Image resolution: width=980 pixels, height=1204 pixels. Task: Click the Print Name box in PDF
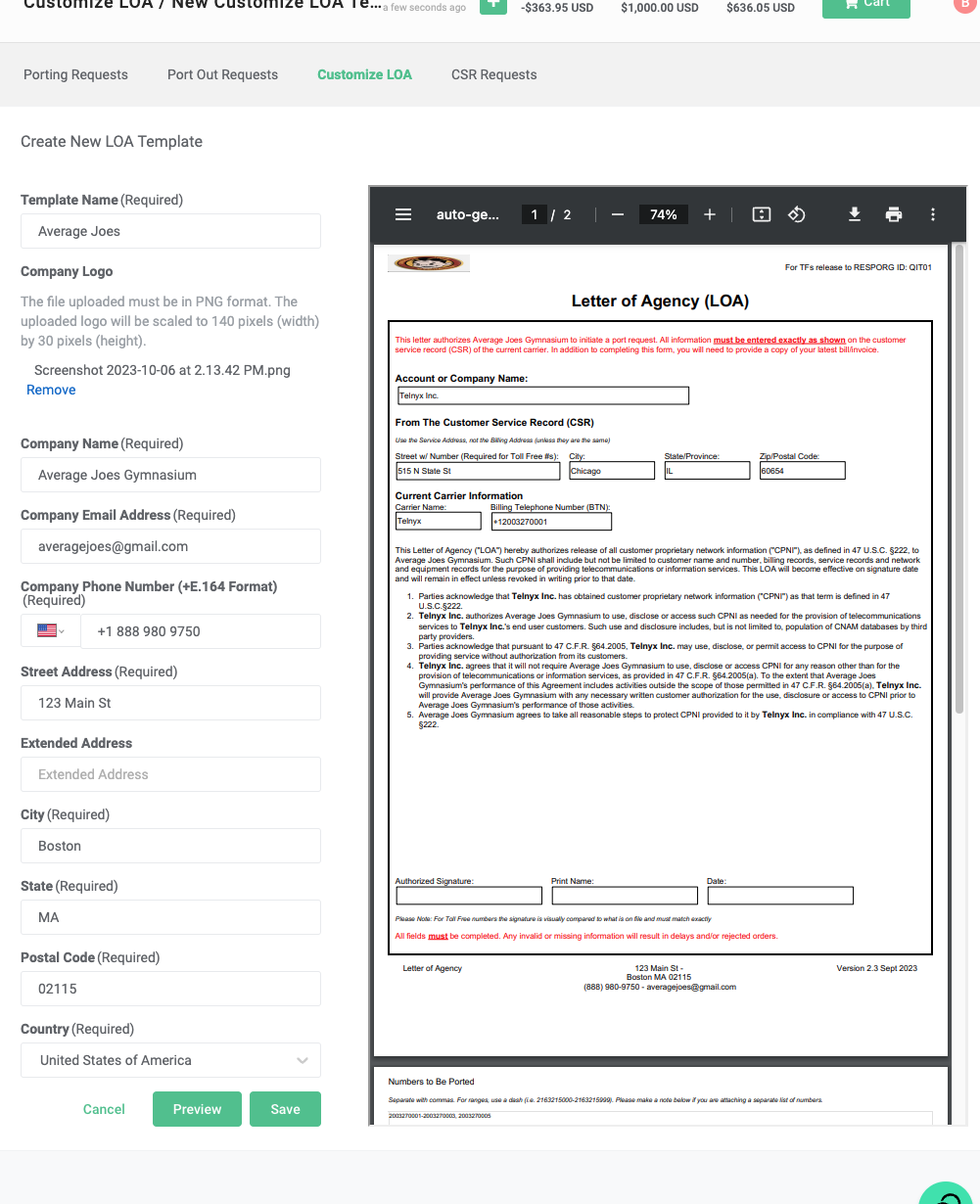click(x=625, y=896)
